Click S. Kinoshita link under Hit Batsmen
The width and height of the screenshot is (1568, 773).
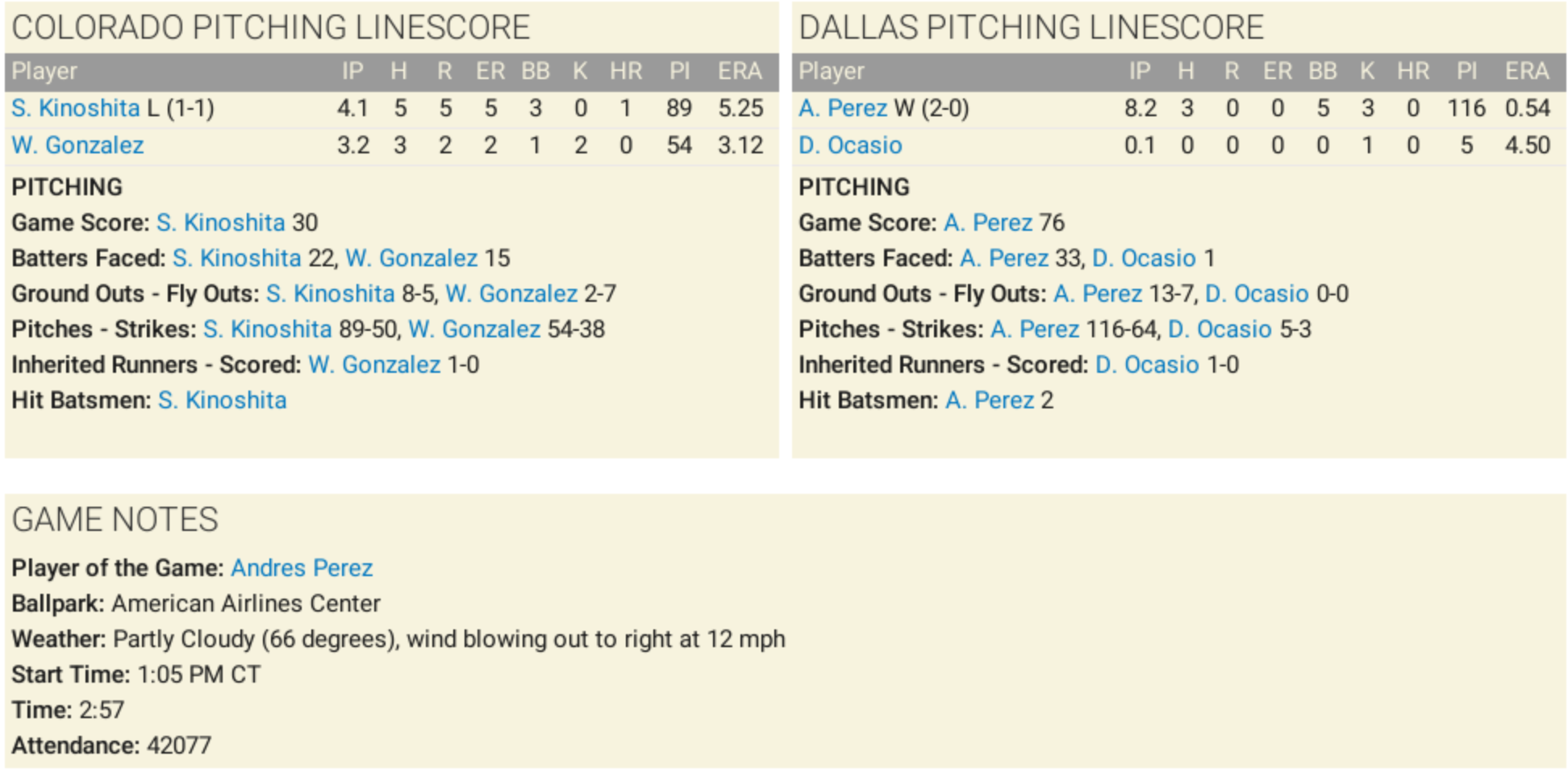(222, 400)
